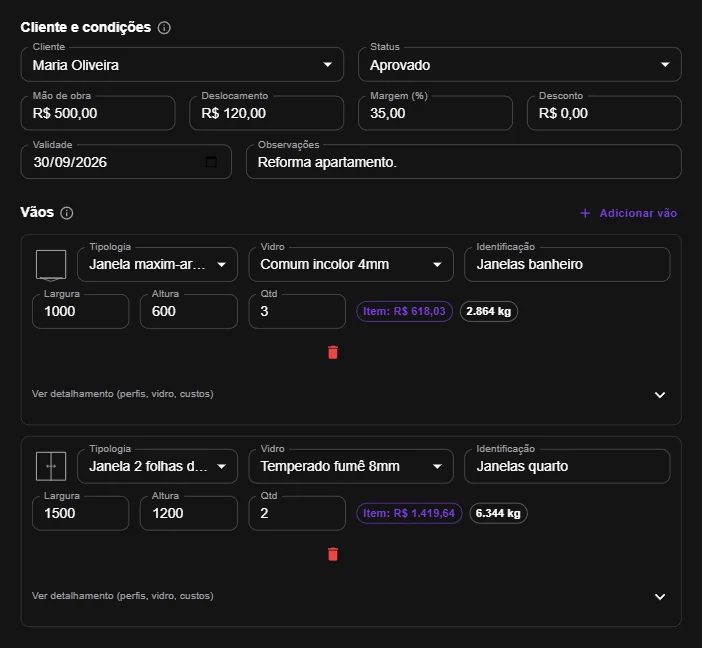Image resolution: width=702 pixels, height=648 pixels.
Task: Open the Cliente dropdown showing Maria Oliveira
Action: pyautogui.click(x=182, y=64)
